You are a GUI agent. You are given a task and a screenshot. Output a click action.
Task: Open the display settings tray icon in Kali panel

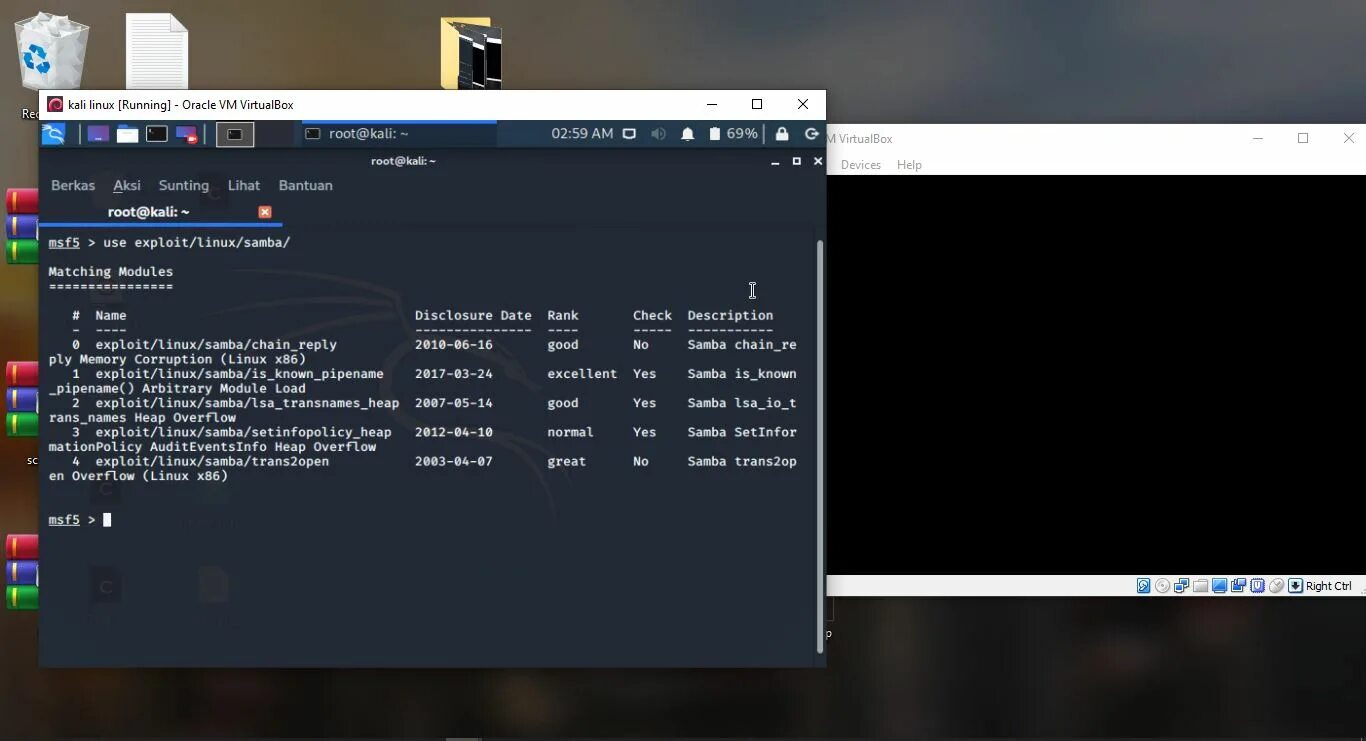point(629,134)
